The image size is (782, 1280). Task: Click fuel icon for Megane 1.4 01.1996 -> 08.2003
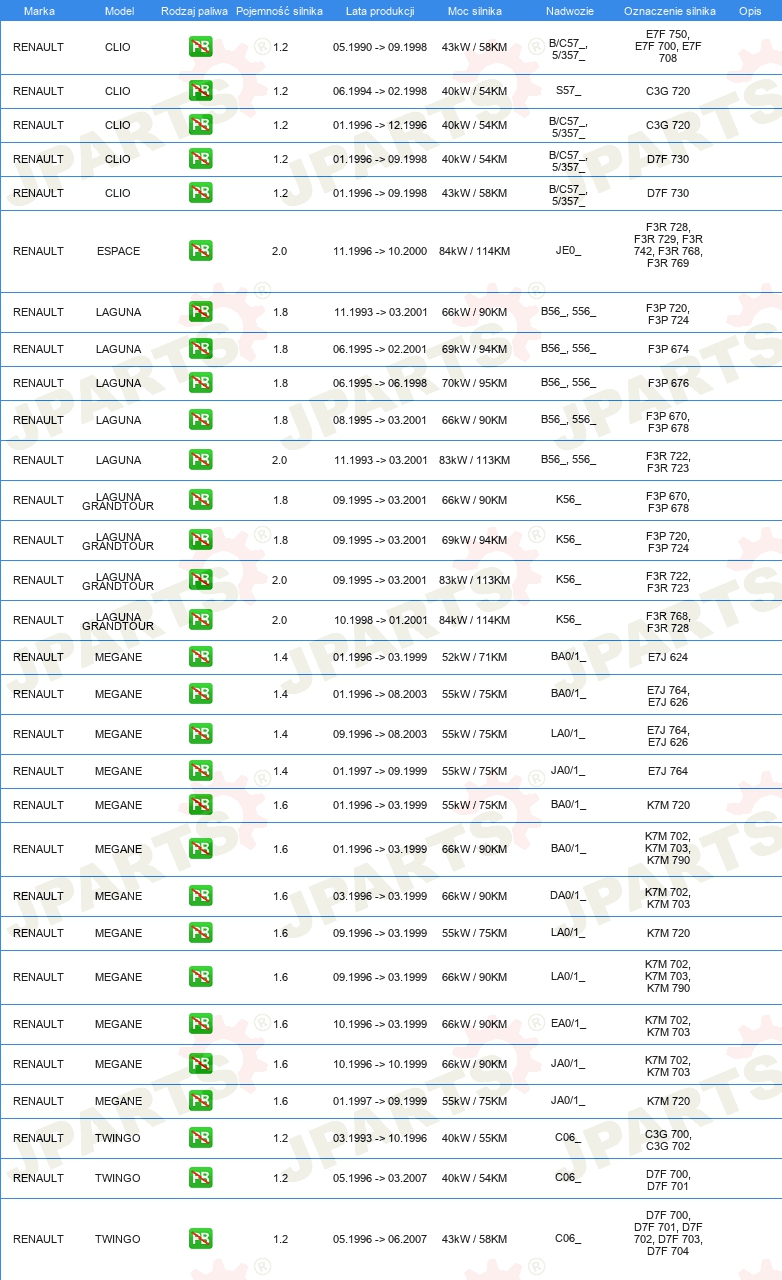coord(200,694)
